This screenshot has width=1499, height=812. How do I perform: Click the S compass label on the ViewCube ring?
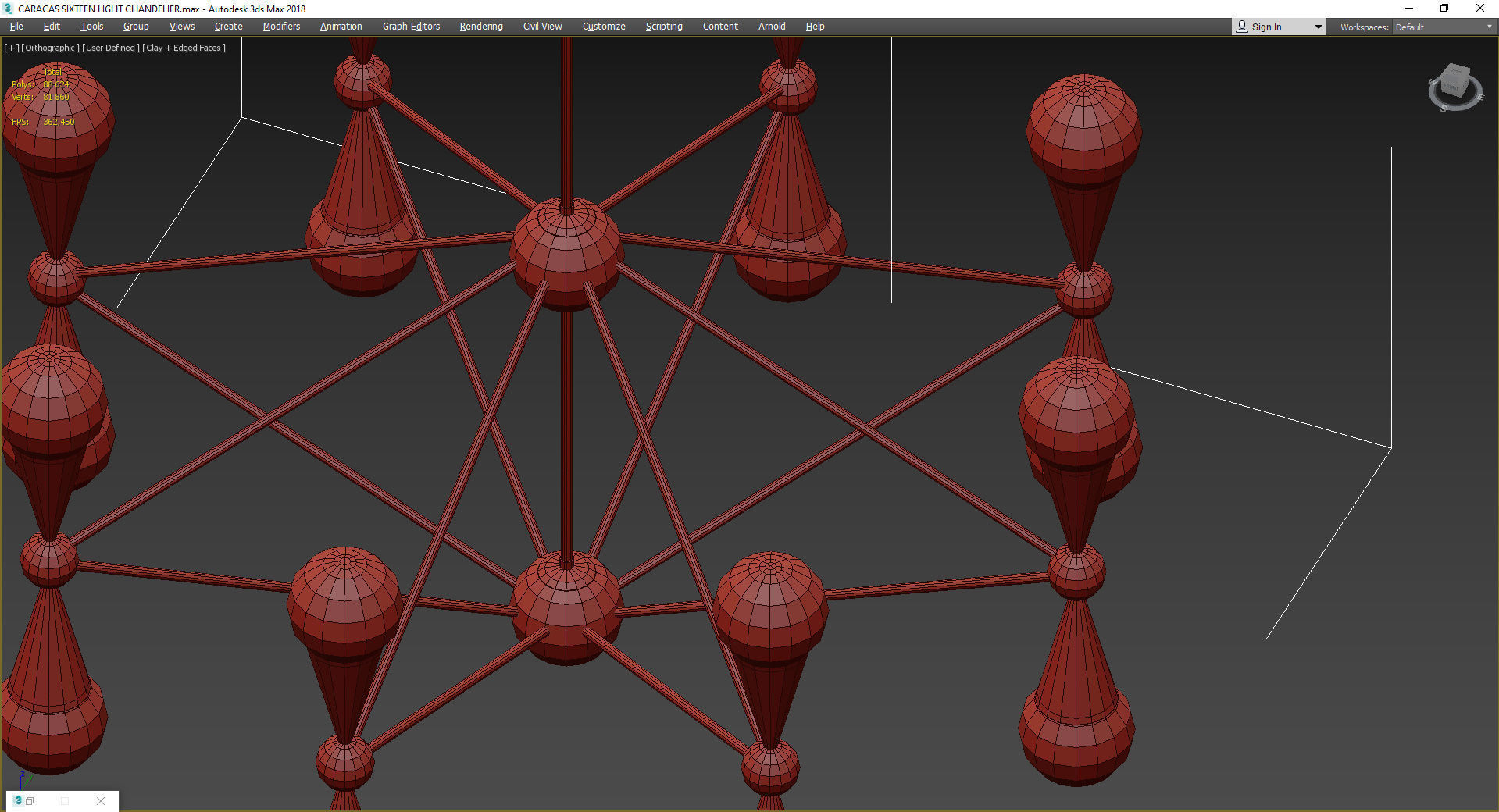tap(1444, 109)
